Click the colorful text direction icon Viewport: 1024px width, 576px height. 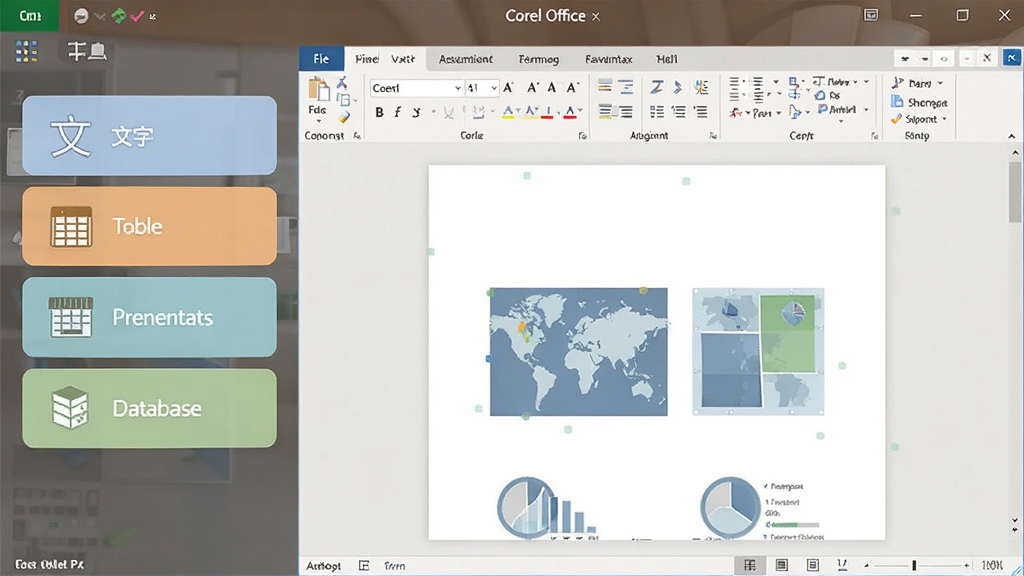click(701, 87)
